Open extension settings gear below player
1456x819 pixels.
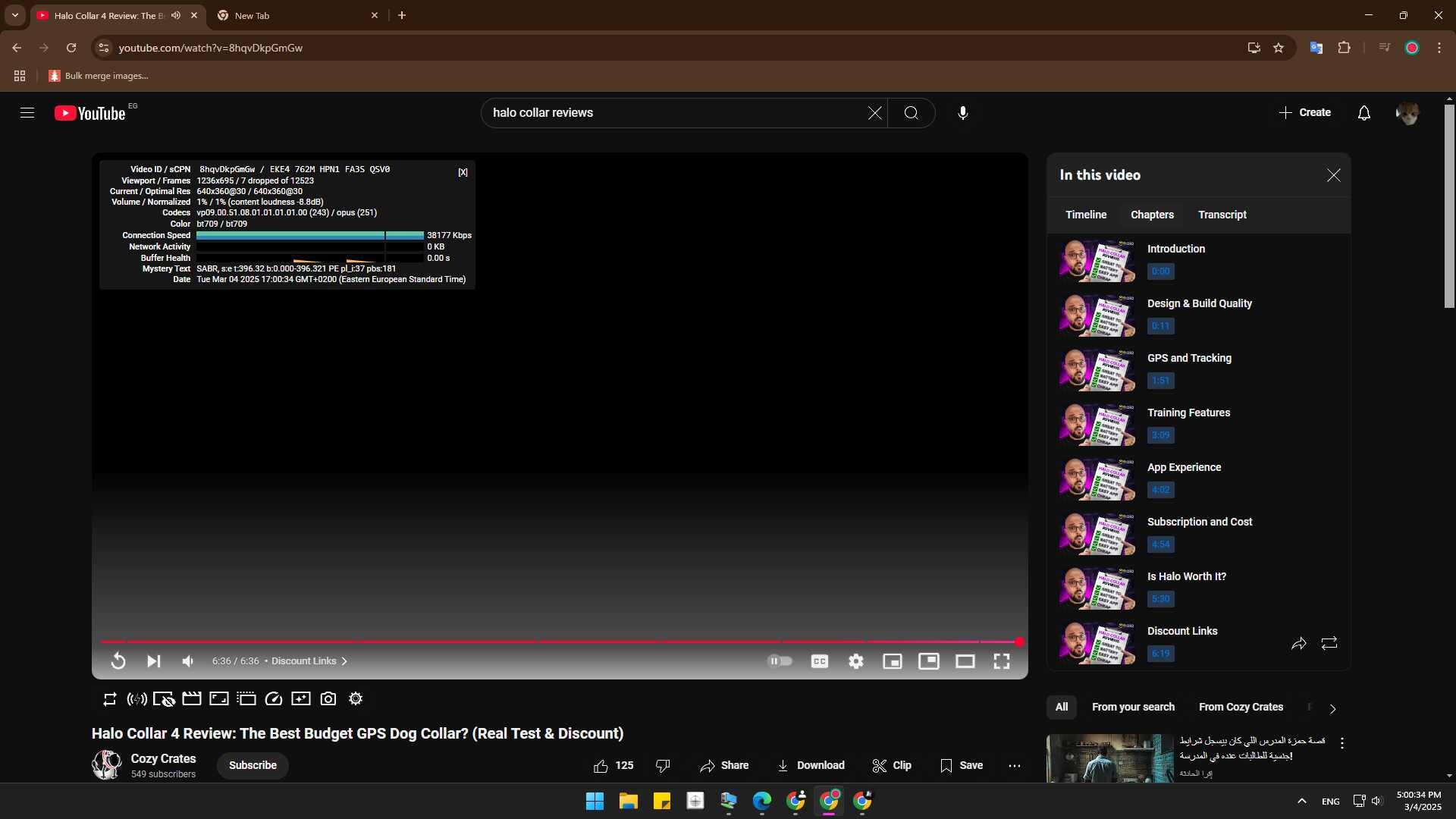(x=356, y=699)
